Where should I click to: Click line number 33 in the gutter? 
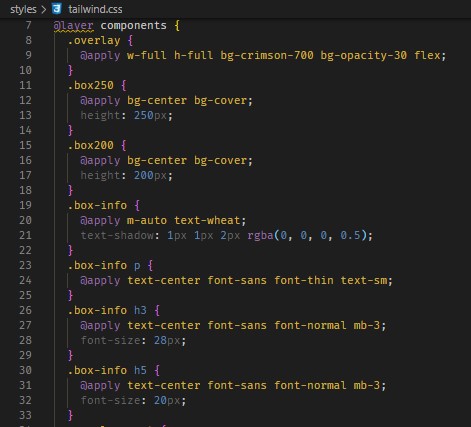coord(25,415)
